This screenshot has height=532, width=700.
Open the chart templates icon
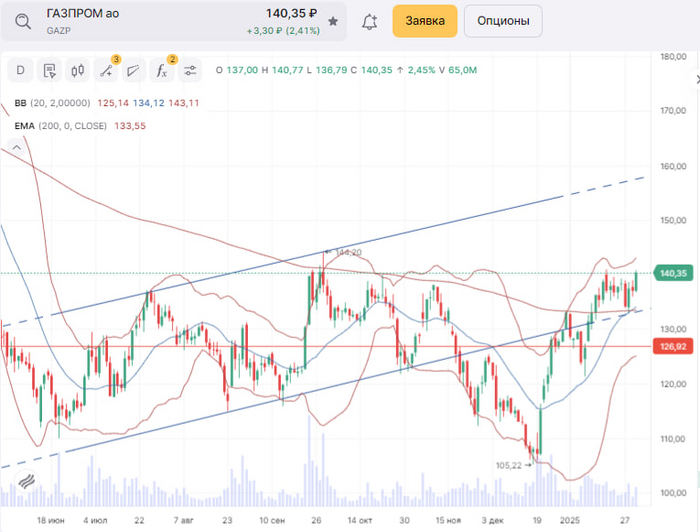click(x=49, y=70)
